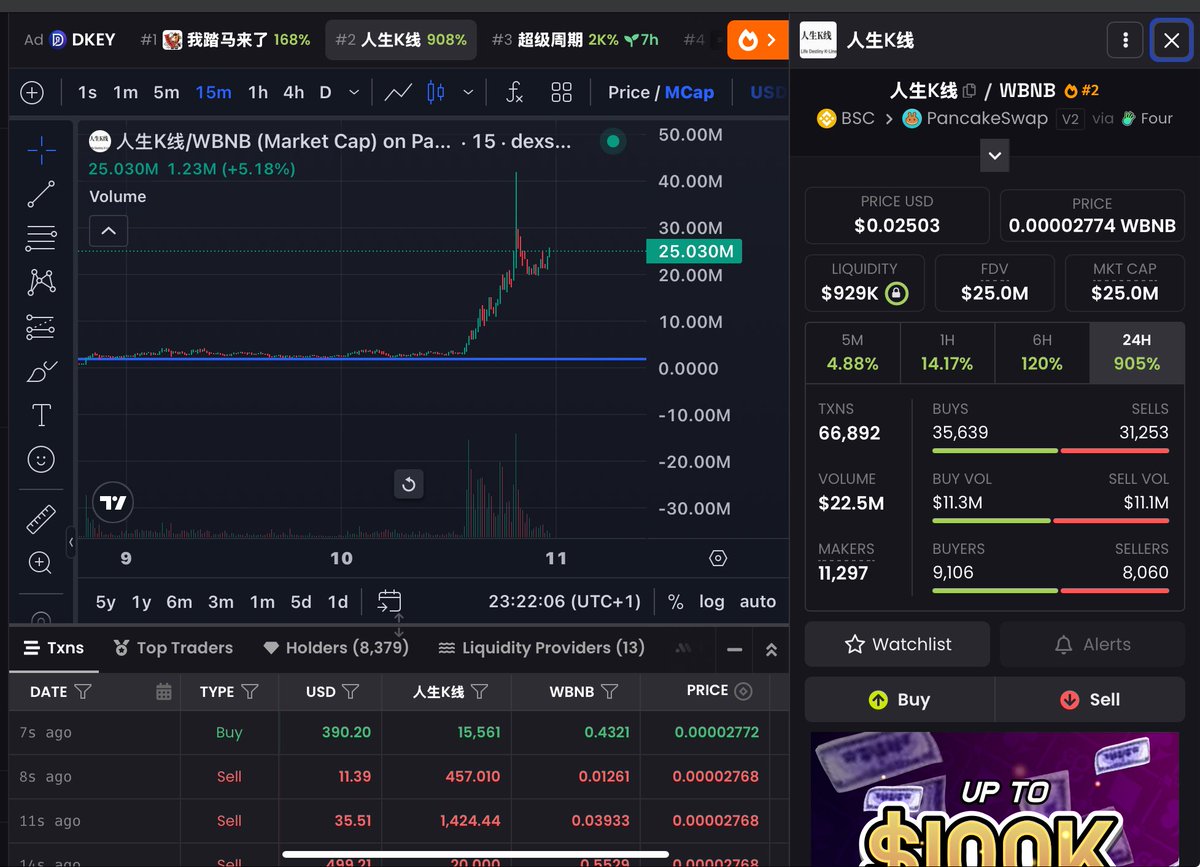The image size is (1200, 867).
Task: Toggle log scale on chart
Action: [711, 601]
